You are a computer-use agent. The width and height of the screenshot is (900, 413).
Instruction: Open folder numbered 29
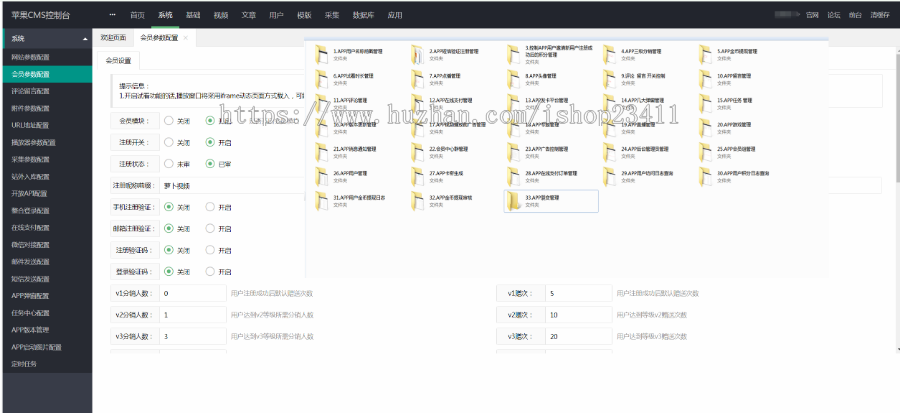(638, 177)
